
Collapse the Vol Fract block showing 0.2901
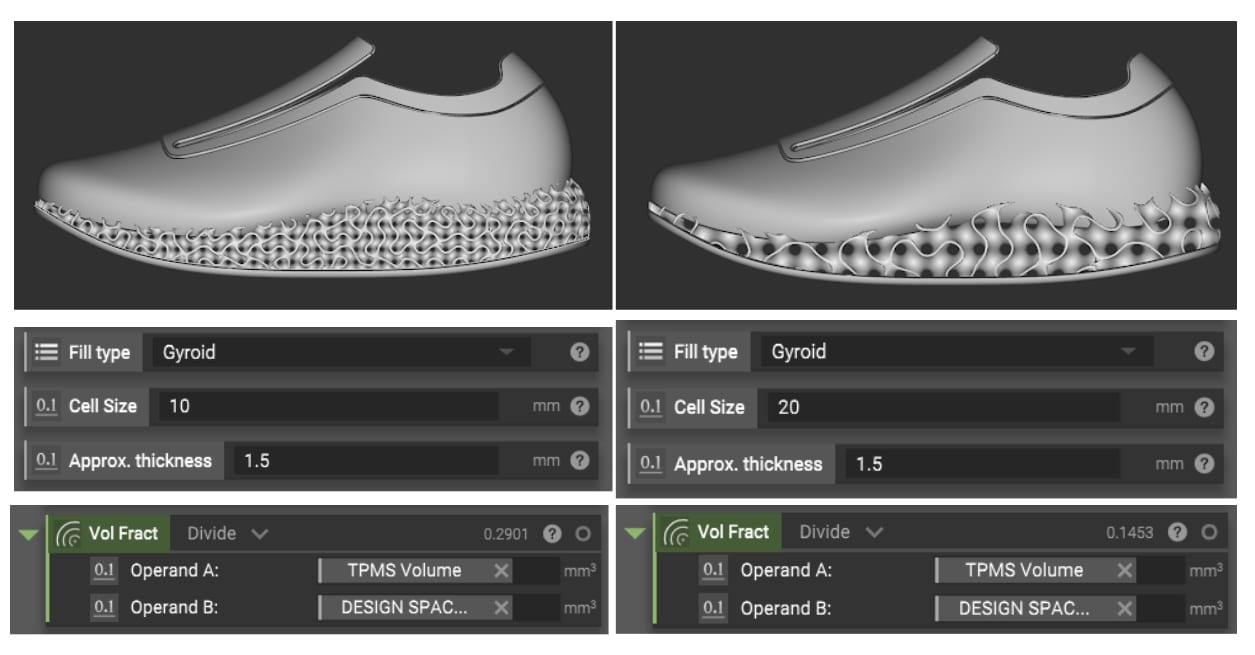click(x=29, y=534)
